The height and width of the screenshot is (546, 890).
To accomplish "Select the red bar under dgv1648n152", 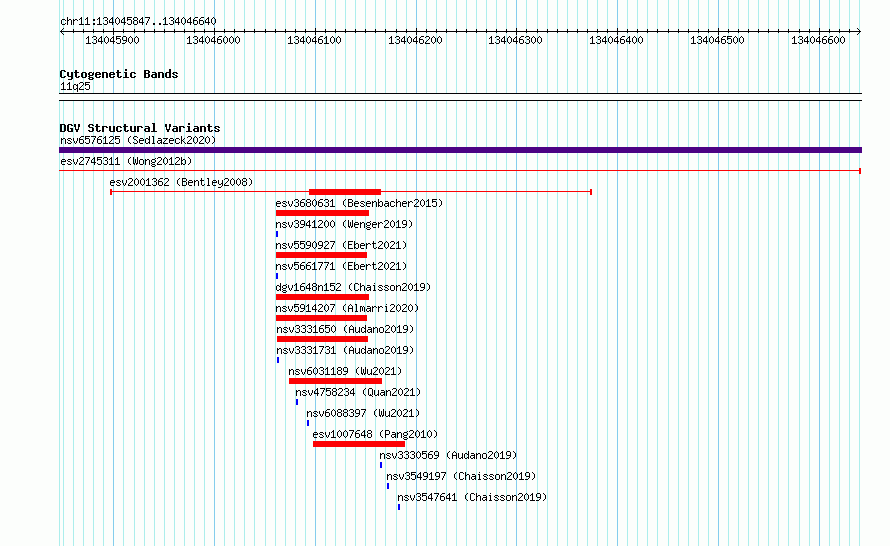I will tap(322, 297).
